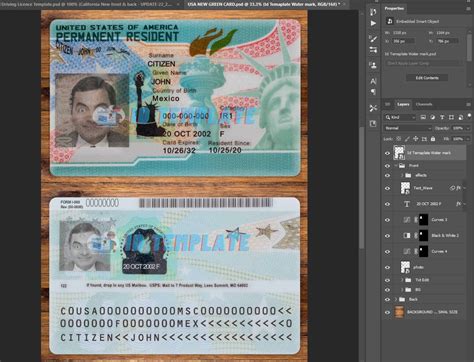Open the Kind filter dropdown
The width and height of the screenshot is (474, 362).
tap(400, 117)
